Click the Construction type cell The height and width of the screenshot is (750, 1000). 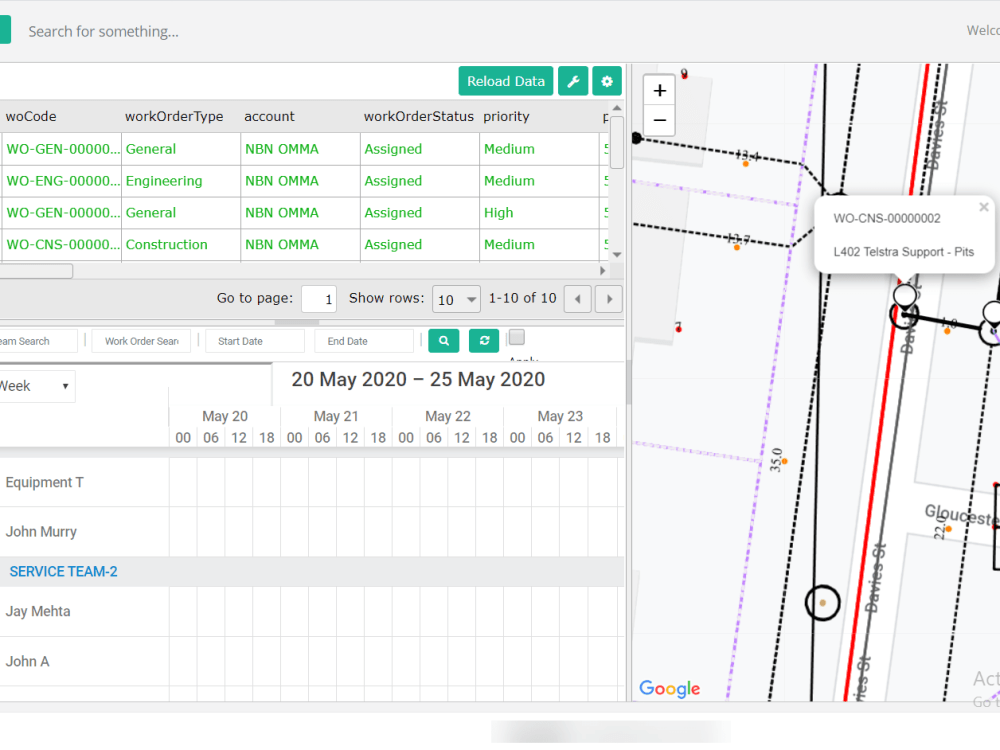point(180,245)
